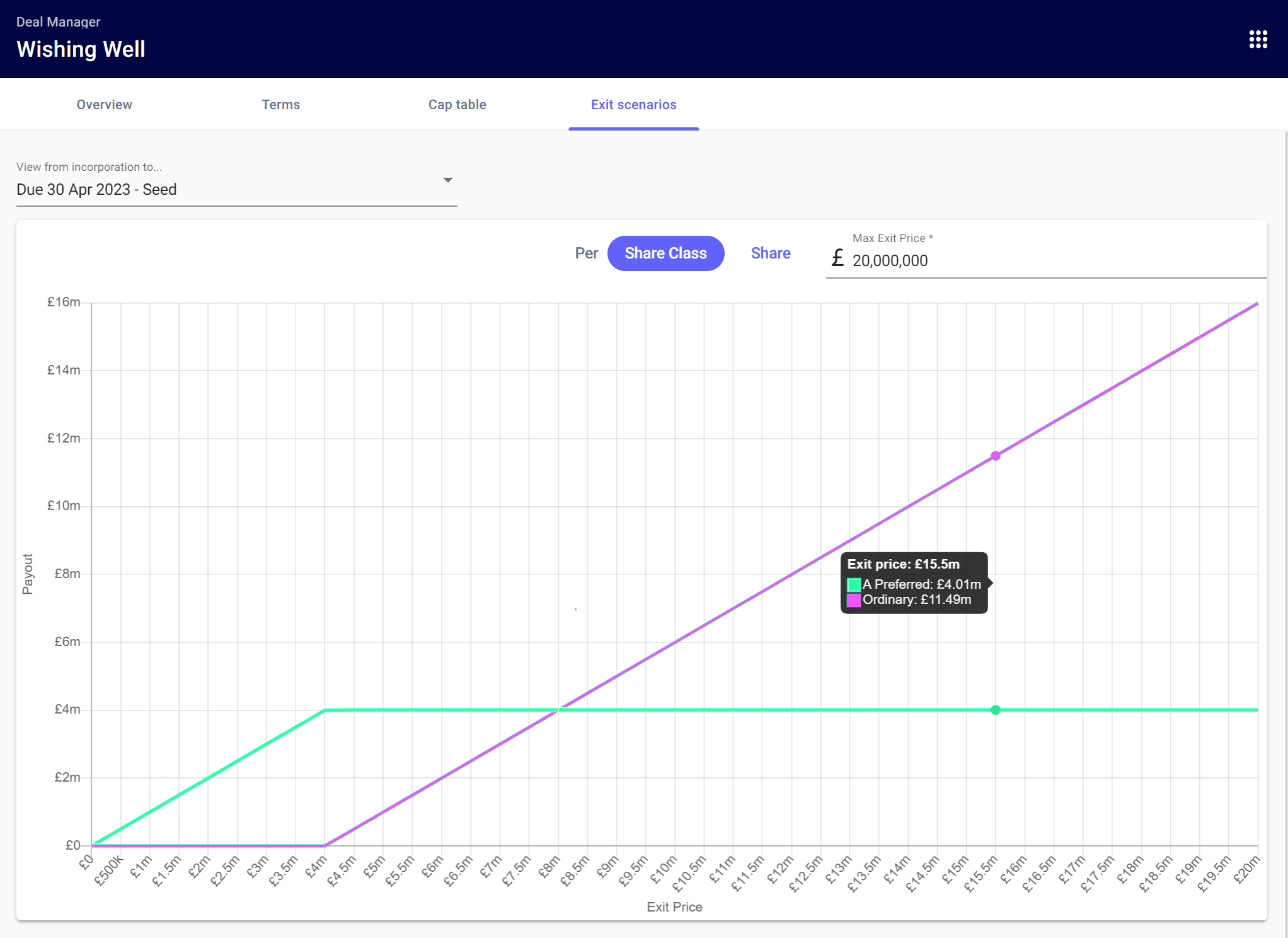Viewport: 1288px width, 938px height.
Task: Click the Deal Manager header link
Action: (x=58, y=22)
